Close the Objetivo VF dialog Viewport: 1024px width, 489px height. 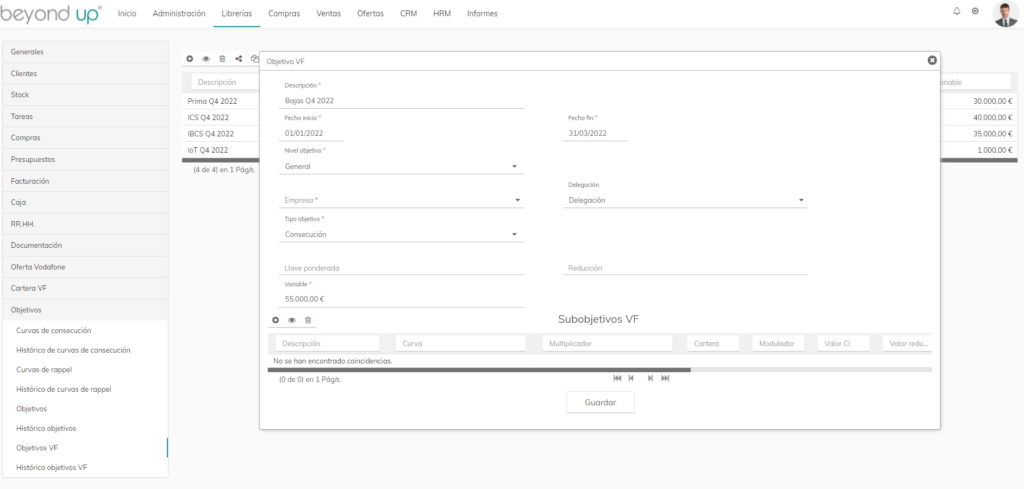click(932, 60)
